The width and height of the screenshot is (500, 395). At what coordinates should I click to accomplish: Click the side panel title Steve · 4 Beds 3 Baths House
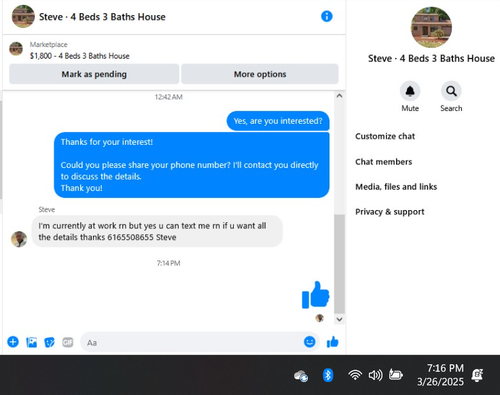431,59
